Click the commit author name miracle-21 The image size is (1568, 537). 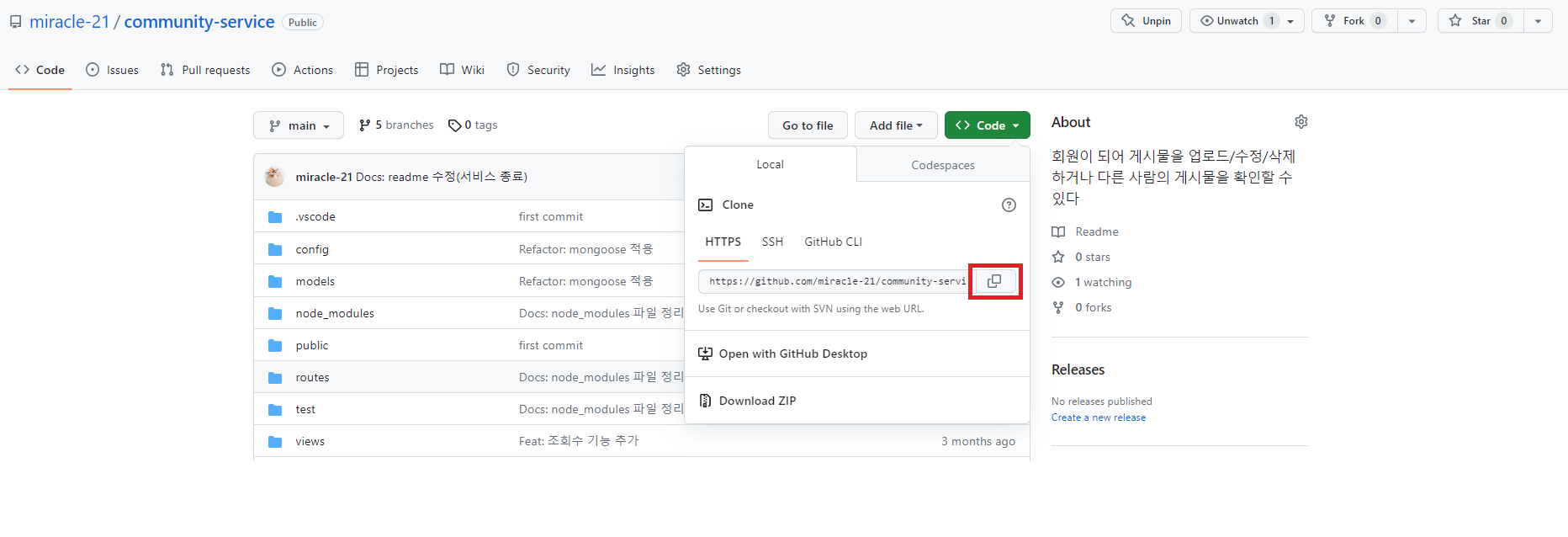[324, 177]
